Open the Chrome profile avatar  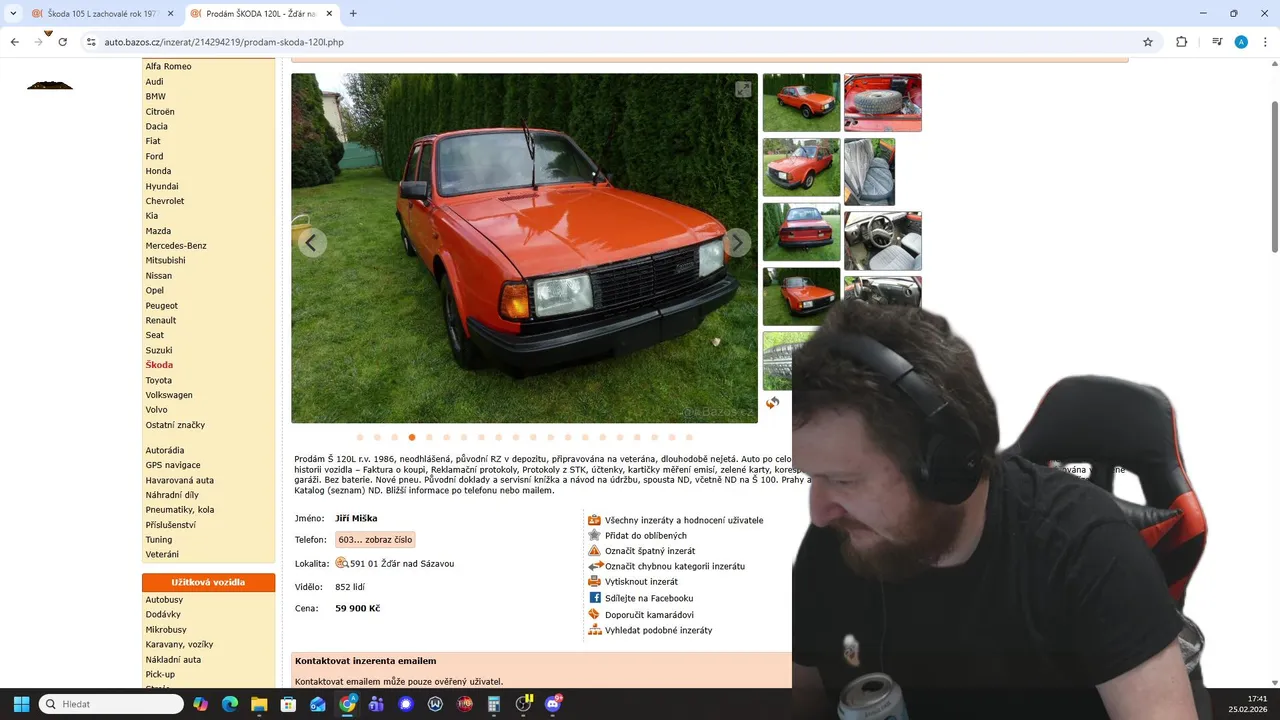tap(1241, 42)
